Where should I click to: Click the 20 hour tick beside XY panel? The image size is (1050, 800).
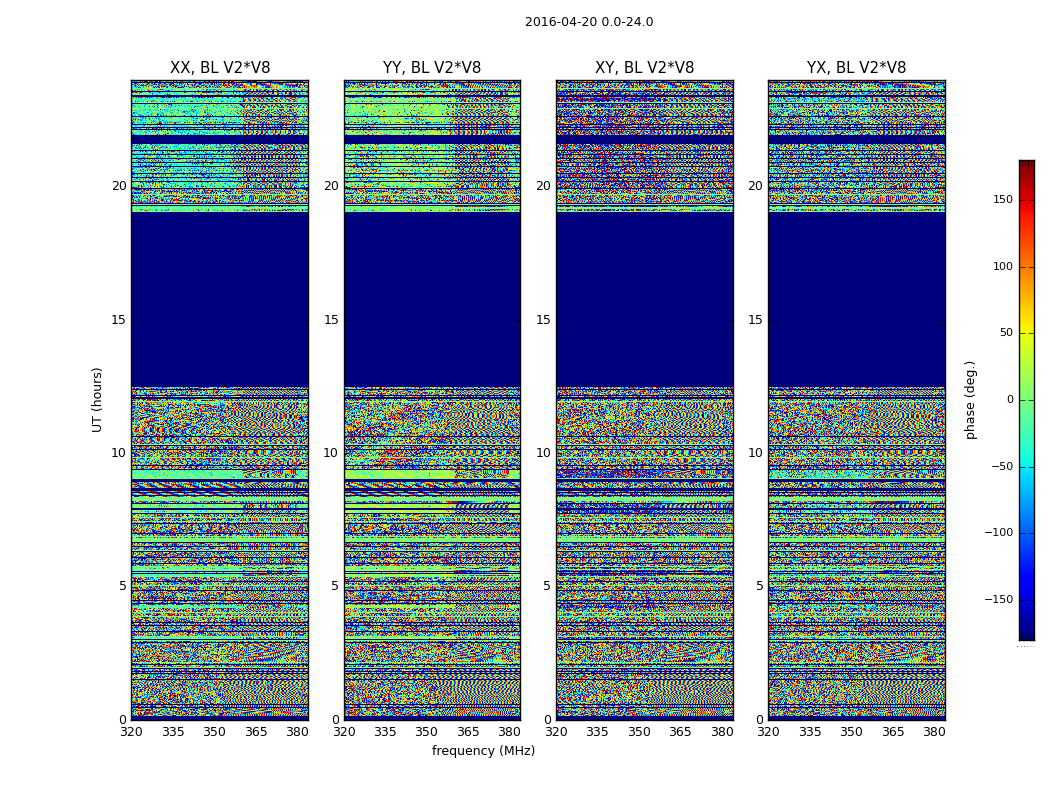[x=543, y=186]
